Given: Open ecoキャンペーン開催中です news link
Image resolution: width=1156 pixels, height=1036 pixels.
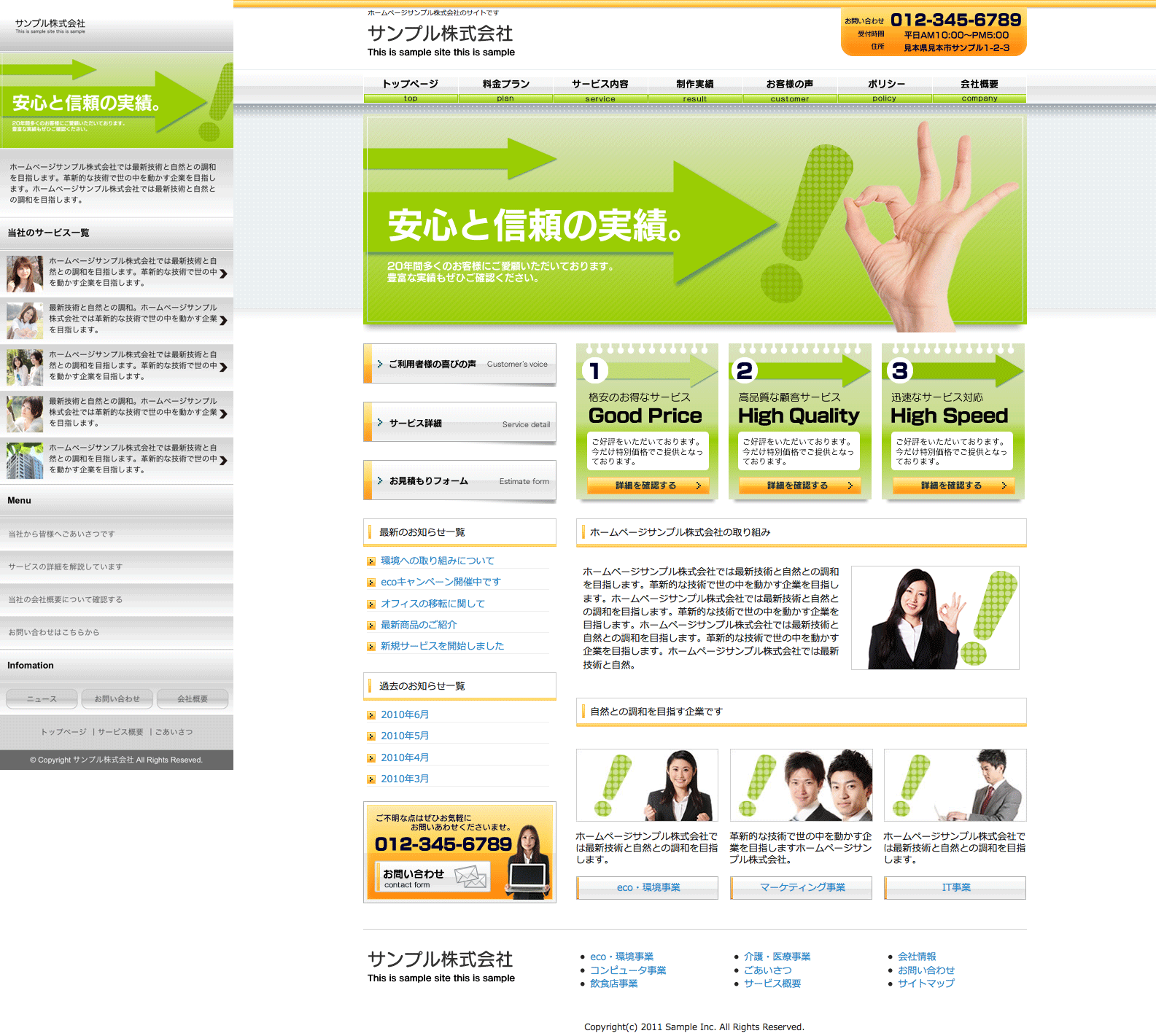Looking at the screenshot, I should click(441, 582).
